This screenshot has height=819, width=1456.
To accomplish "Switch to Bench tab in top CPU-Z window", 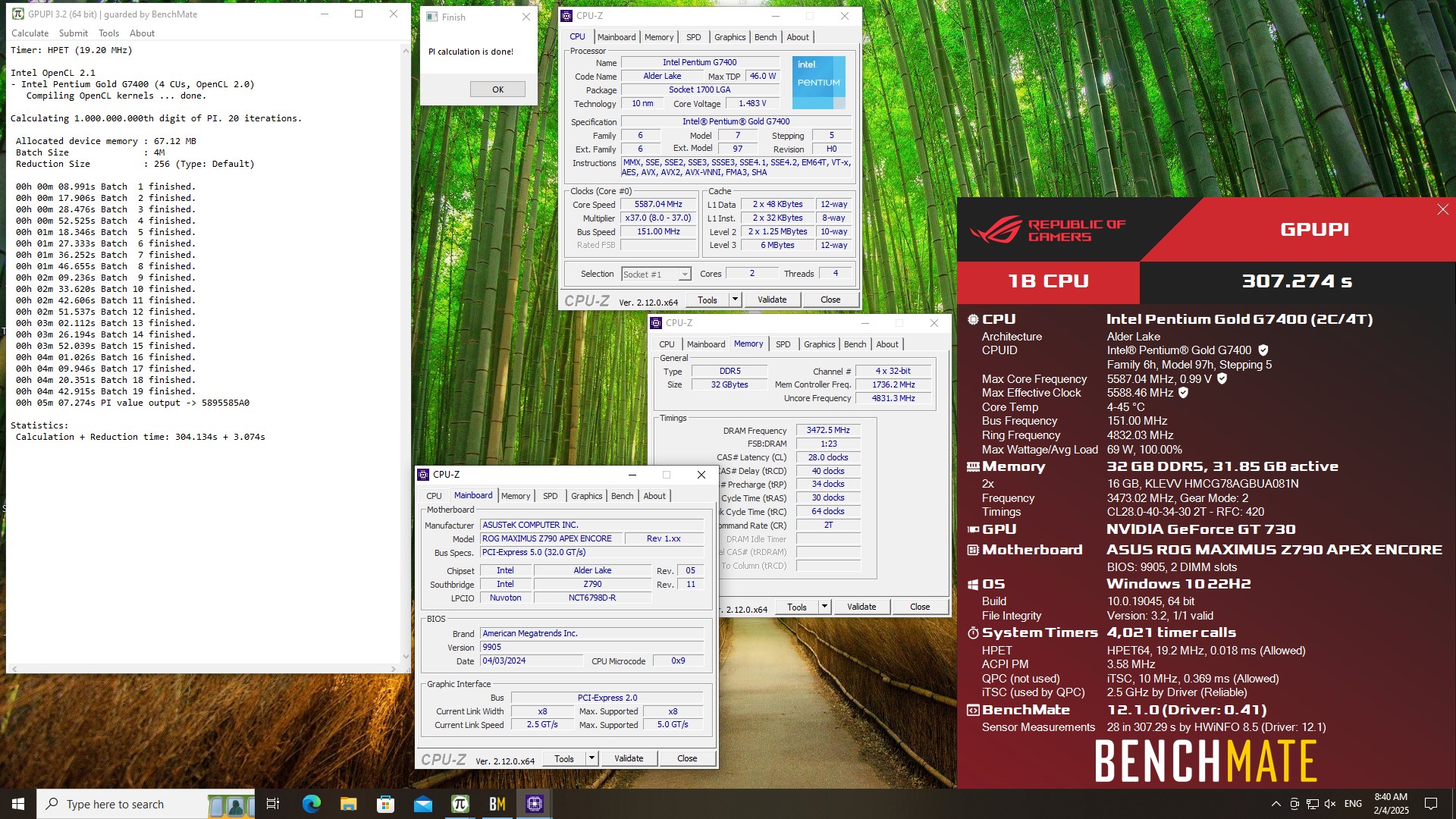I will coord(765,37).
